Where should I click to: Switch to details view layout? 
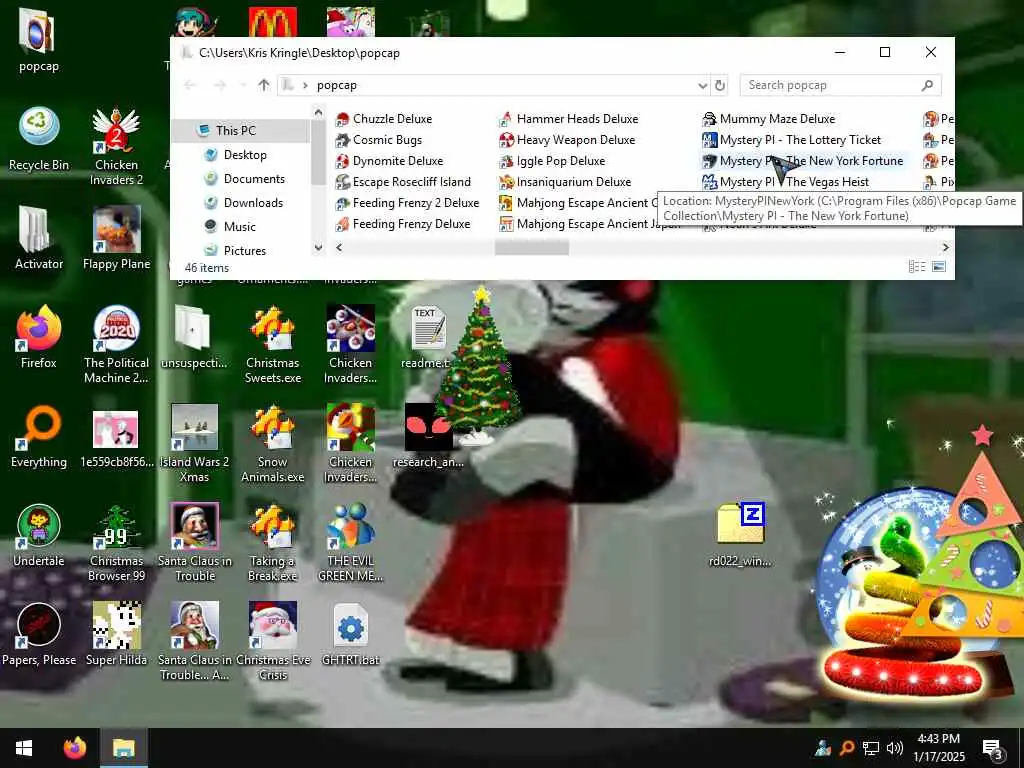tap(917, 266)
